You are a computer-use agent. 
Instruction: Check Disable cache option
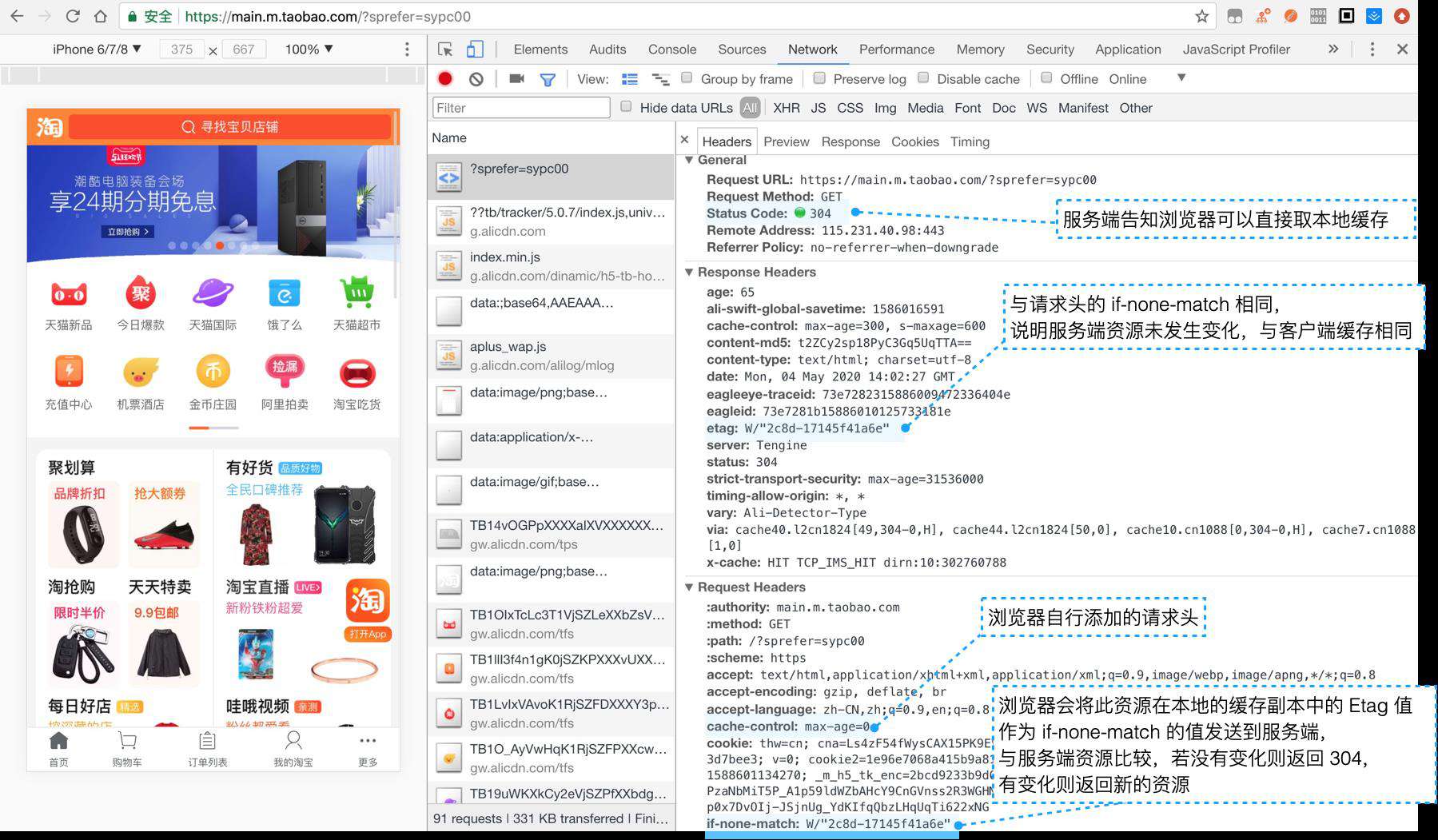coord(923,78)
